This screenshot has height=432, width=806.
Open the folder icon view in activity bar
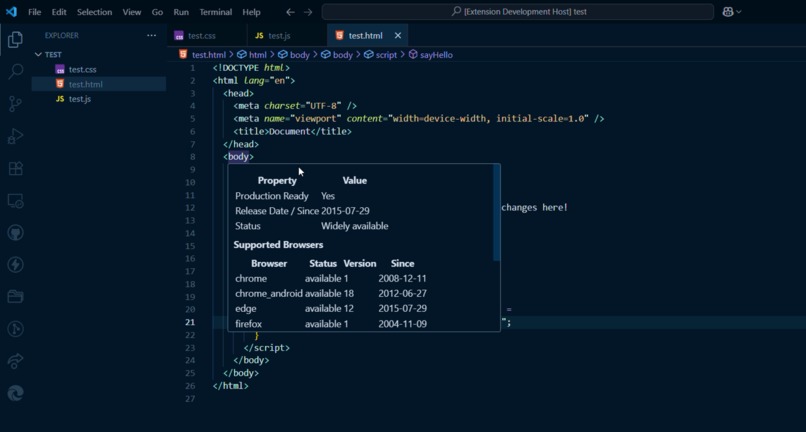tap(15, 297)
